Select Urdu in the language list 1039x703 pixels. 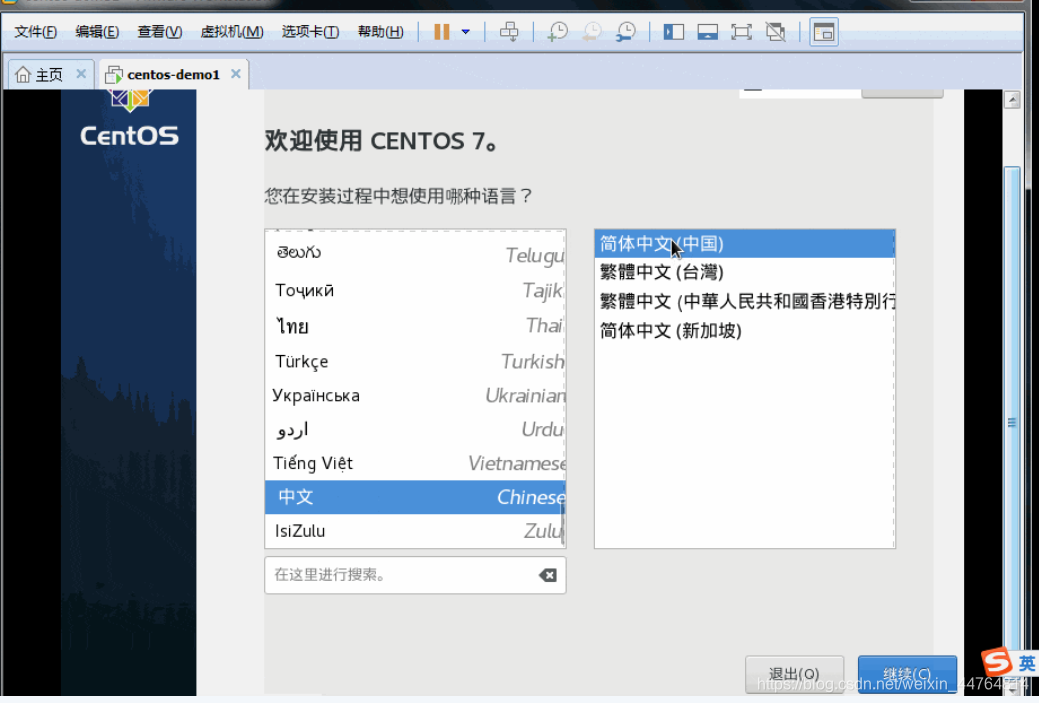(x=415, y=429)
